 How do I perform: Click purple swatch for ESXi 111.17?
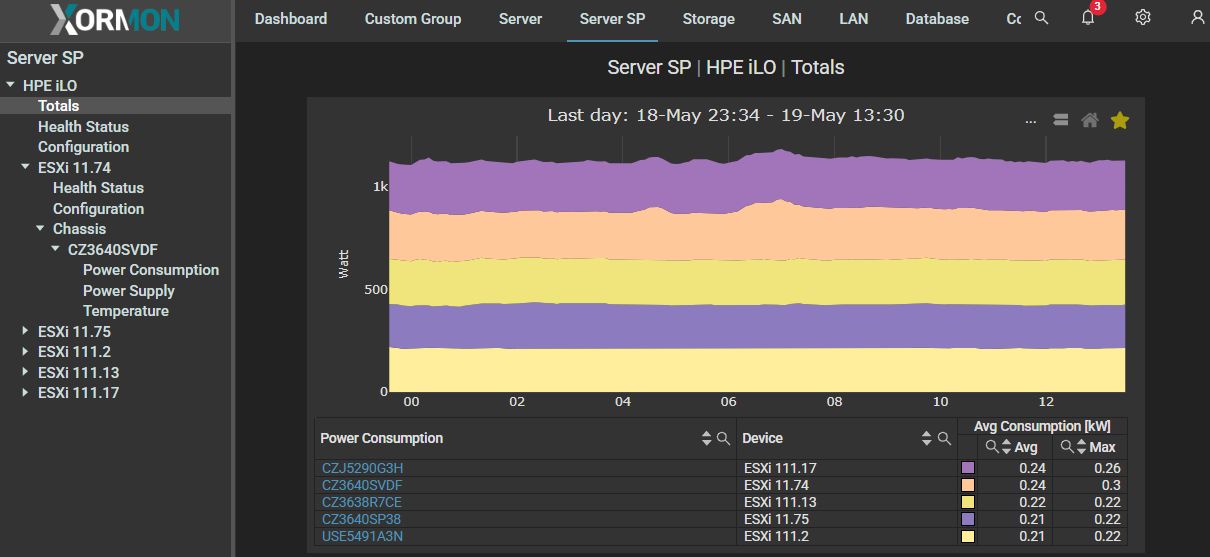click(x=967, y=468)
